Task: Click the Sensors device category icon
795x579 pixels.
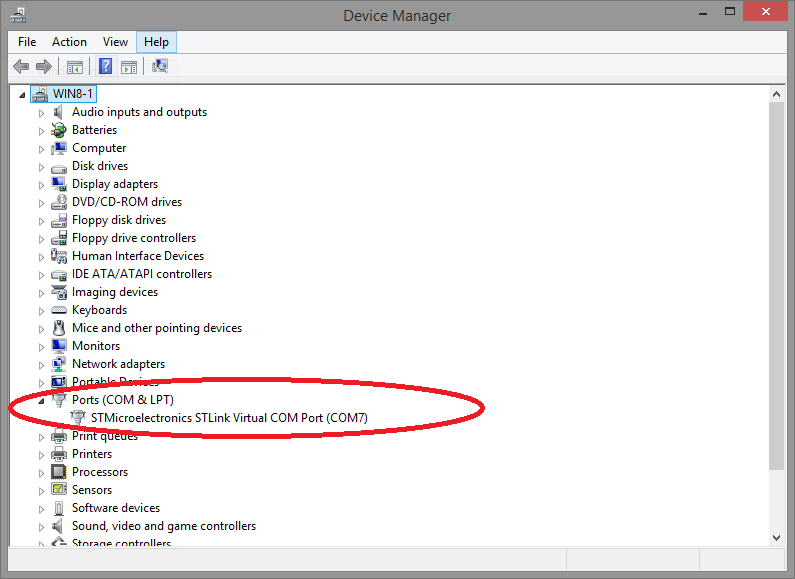Action: tap(60, 490)
